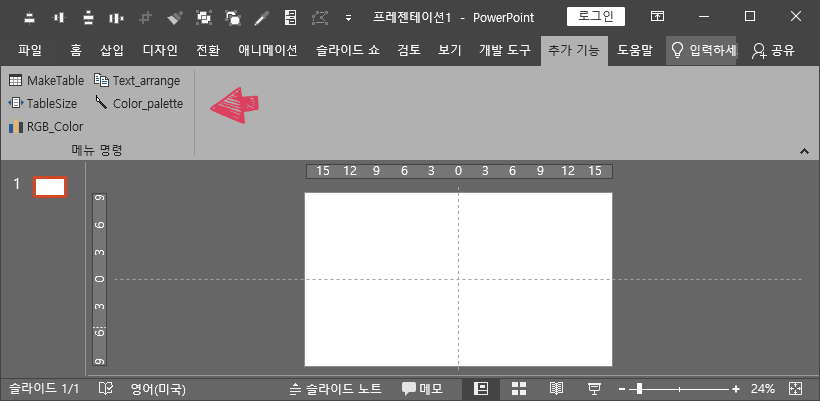Click the spell check status icon
The width and height of the screenshot is (820, 401).
pyautogui.click(x=106, y=389)
